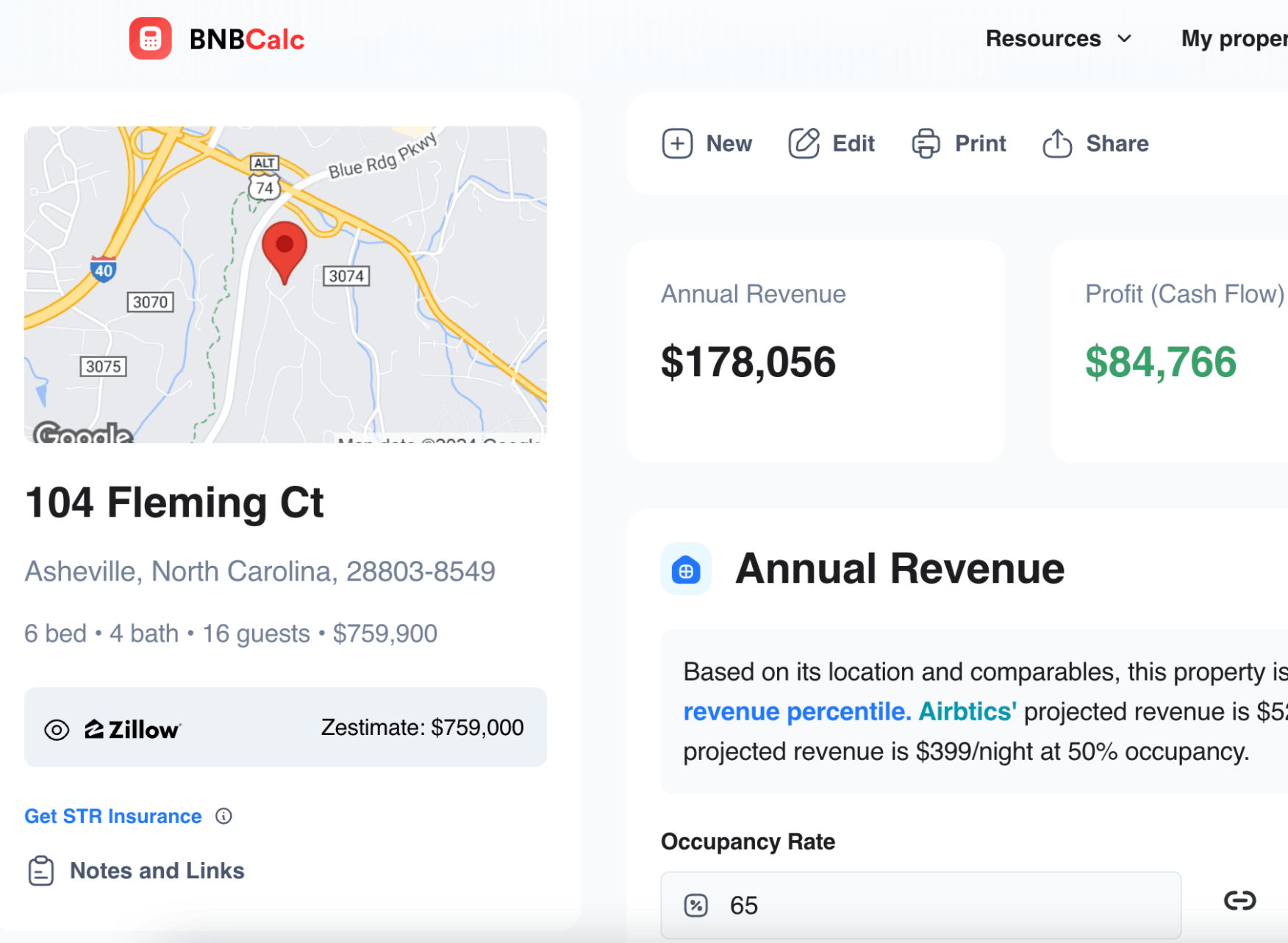The image size is (1288, 943).
Task: Select the Annual Revenue $178,056 summary card
Action: 815,351
